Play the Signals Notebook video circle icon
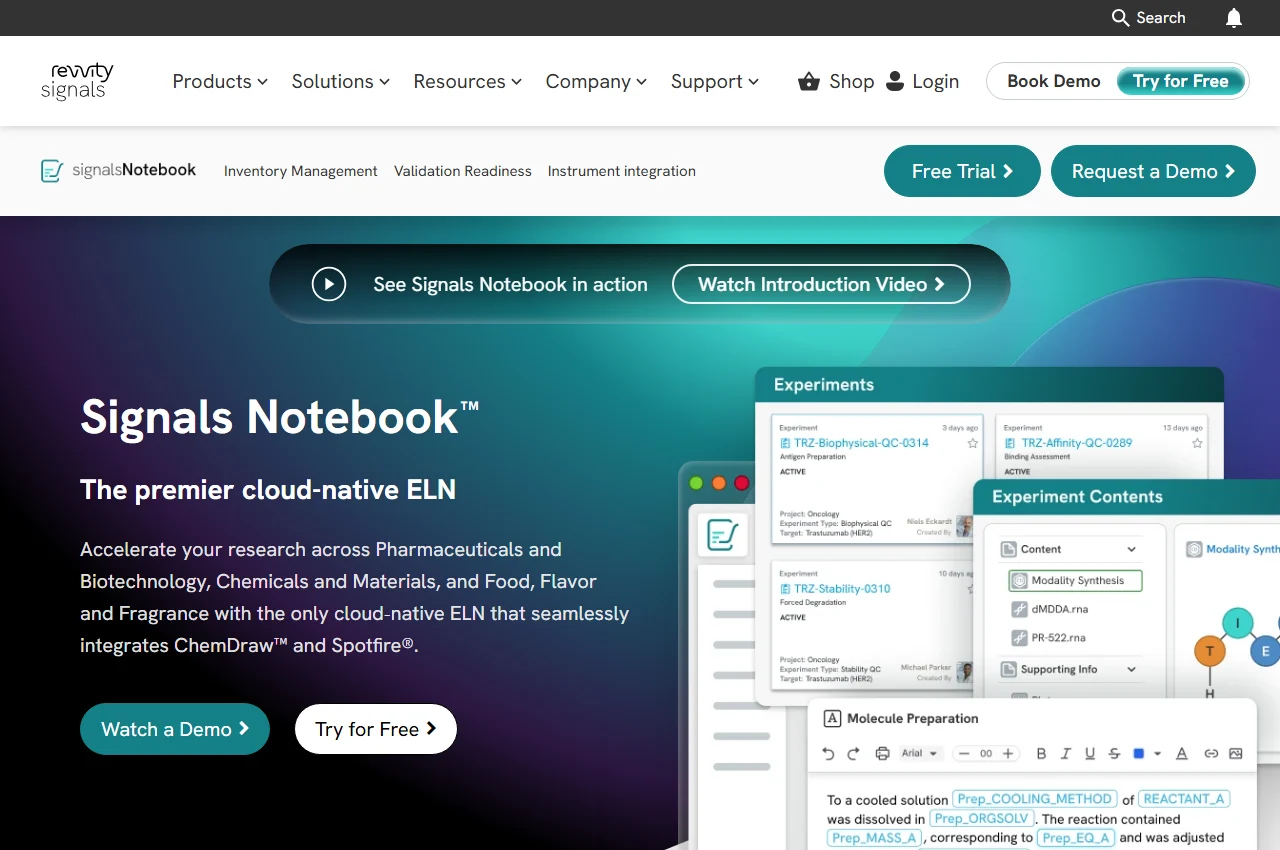Screen dimensions: 1280x850 [x=329, y=284]
